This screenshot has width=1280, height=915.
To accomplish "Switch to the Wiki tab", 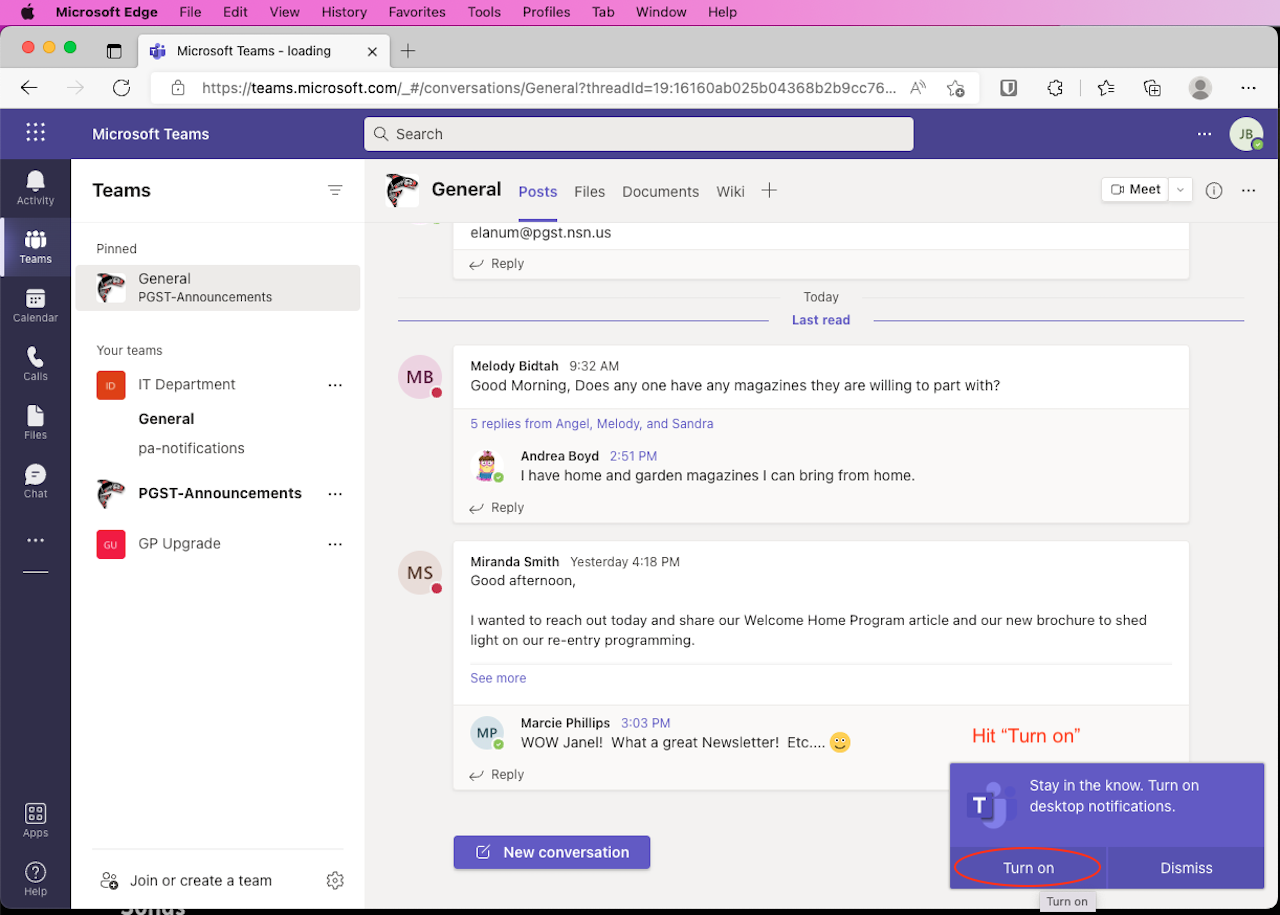I will 730,191.
